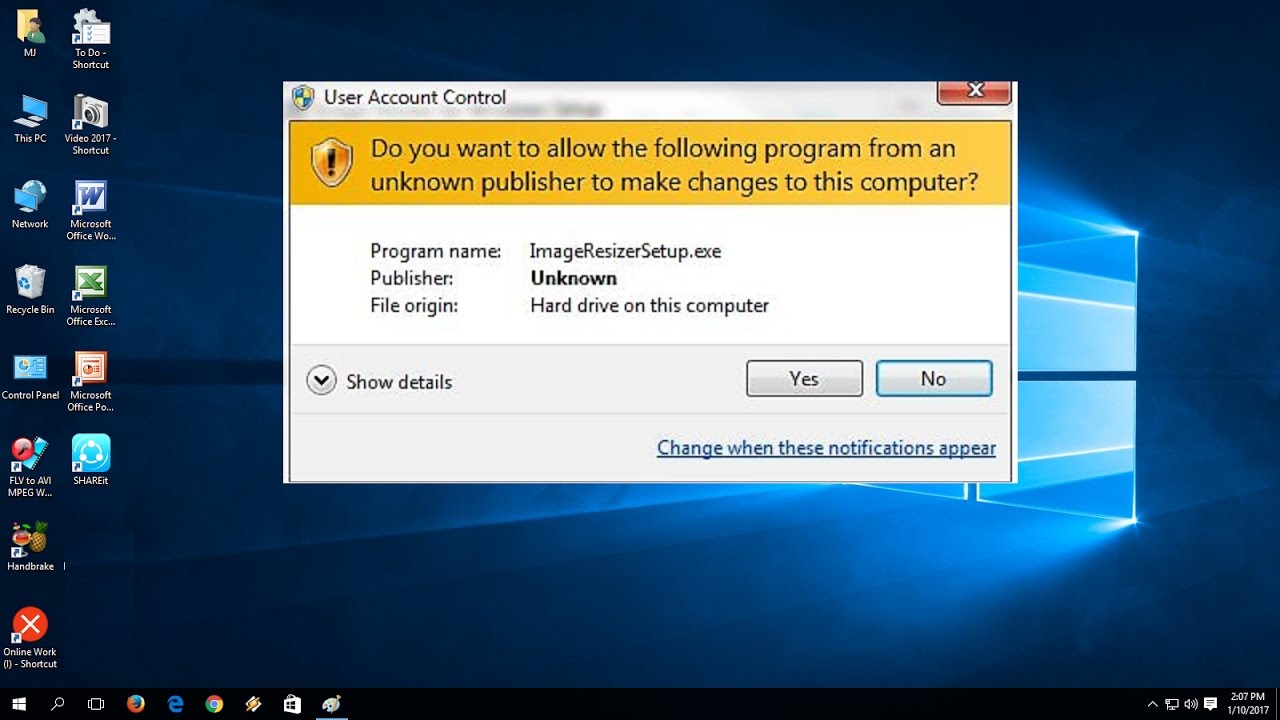Select the FLV to AVI MPEG shortcut
This screenshot has height=720, width=1280.
click(30, 467)
